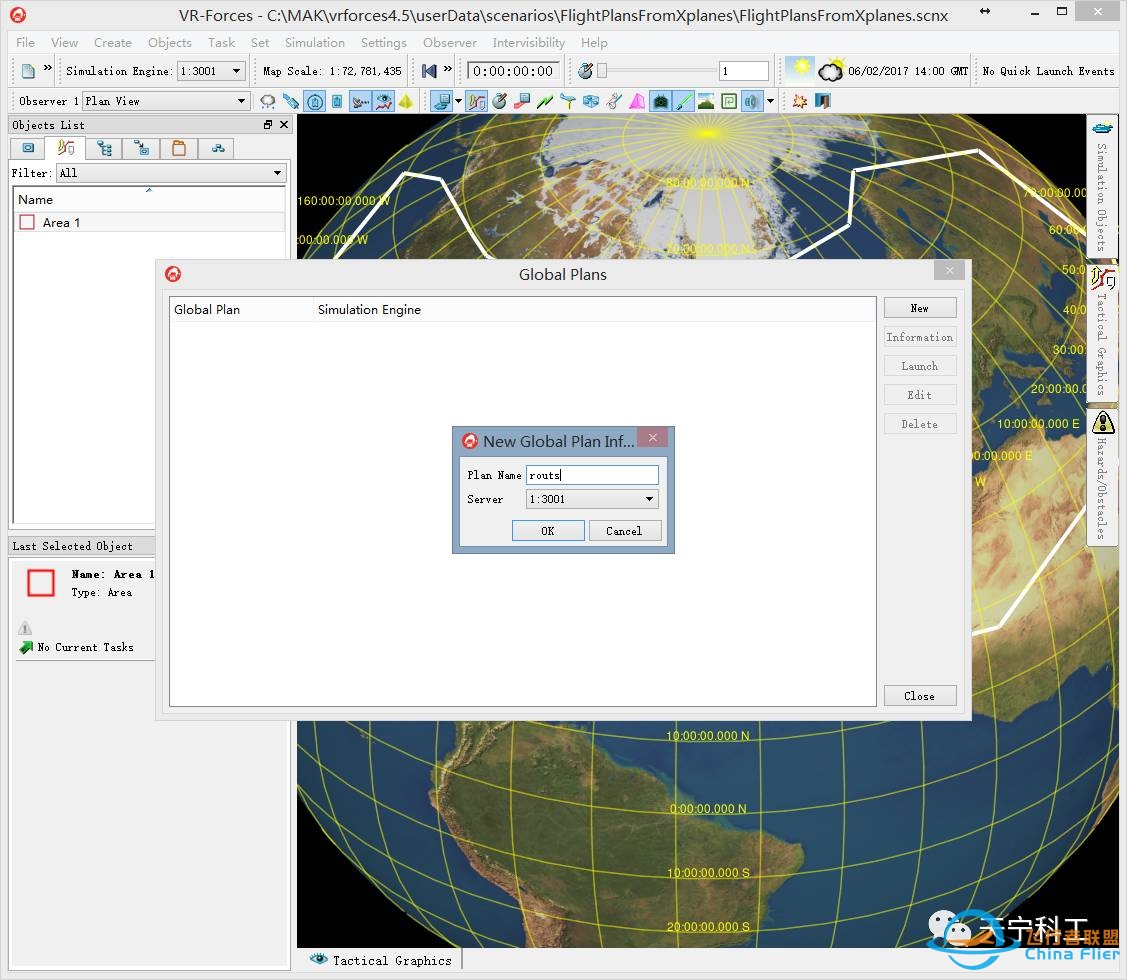Screen dimensions: 1127x980
Task: Open the Intervisibility menu
Action: pyautogui.click(x=528, y=43)
